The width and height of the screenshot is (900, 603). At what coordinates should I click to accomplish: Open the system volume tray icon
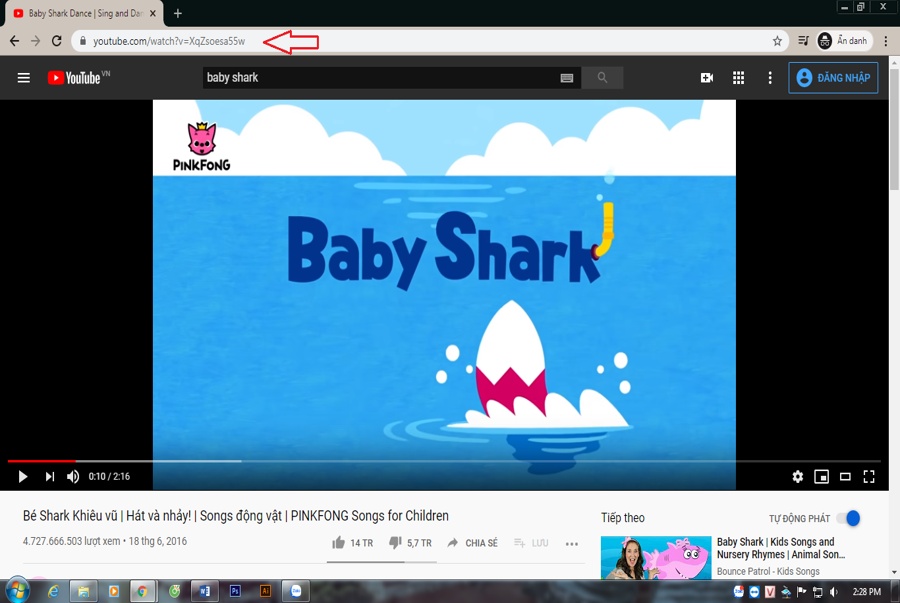[833, 592]
